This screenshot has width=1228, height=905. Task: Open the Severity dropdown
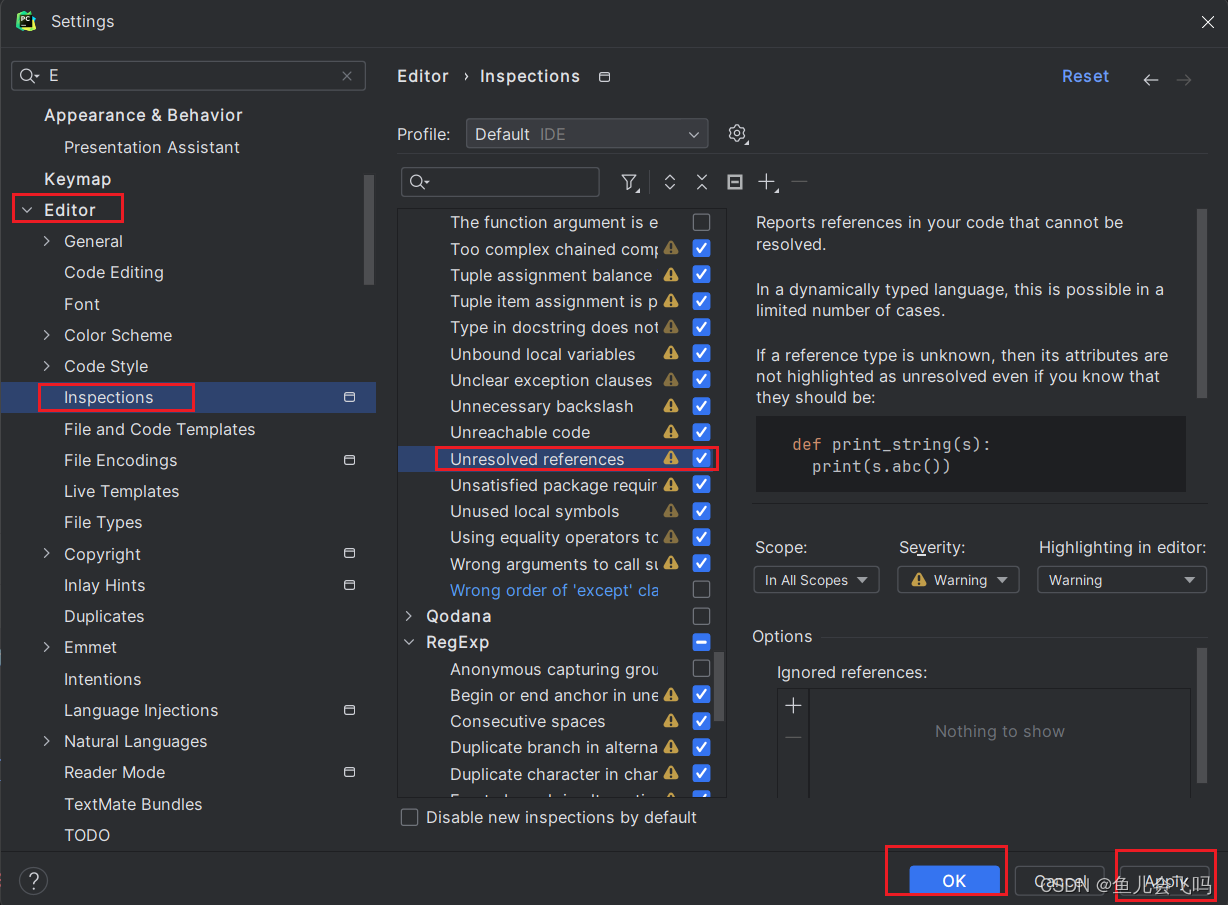coord(958,580)
